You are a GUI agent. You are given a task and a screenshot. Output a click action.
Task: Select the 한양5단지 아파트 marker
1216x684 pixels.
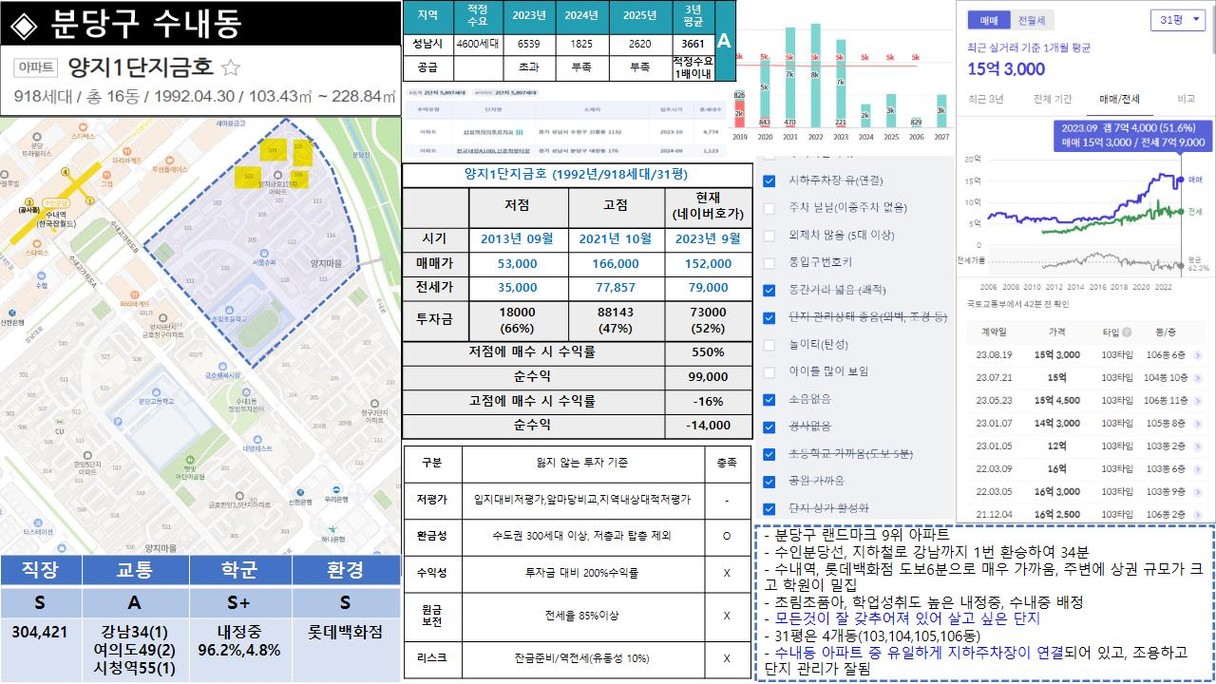pyautogui.click(x=87, y=455)
